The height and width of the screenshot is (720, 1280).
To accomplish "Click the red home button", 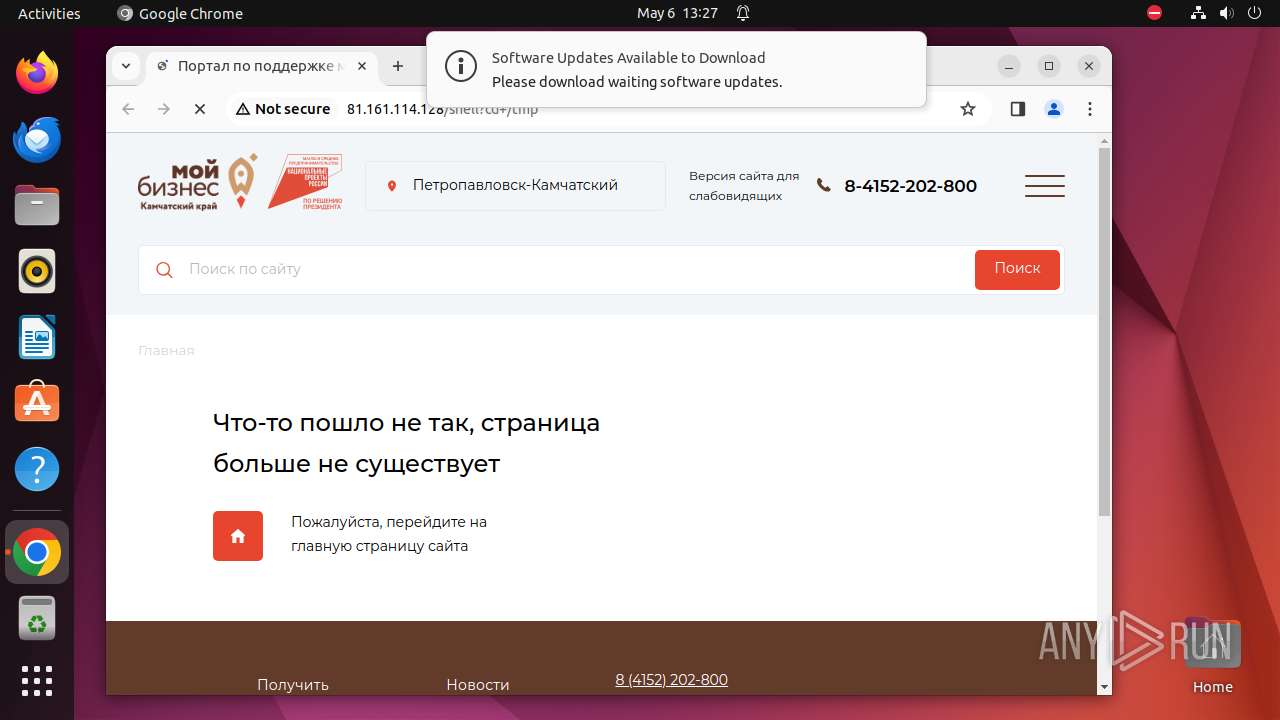I will click(x=238, y=536).
